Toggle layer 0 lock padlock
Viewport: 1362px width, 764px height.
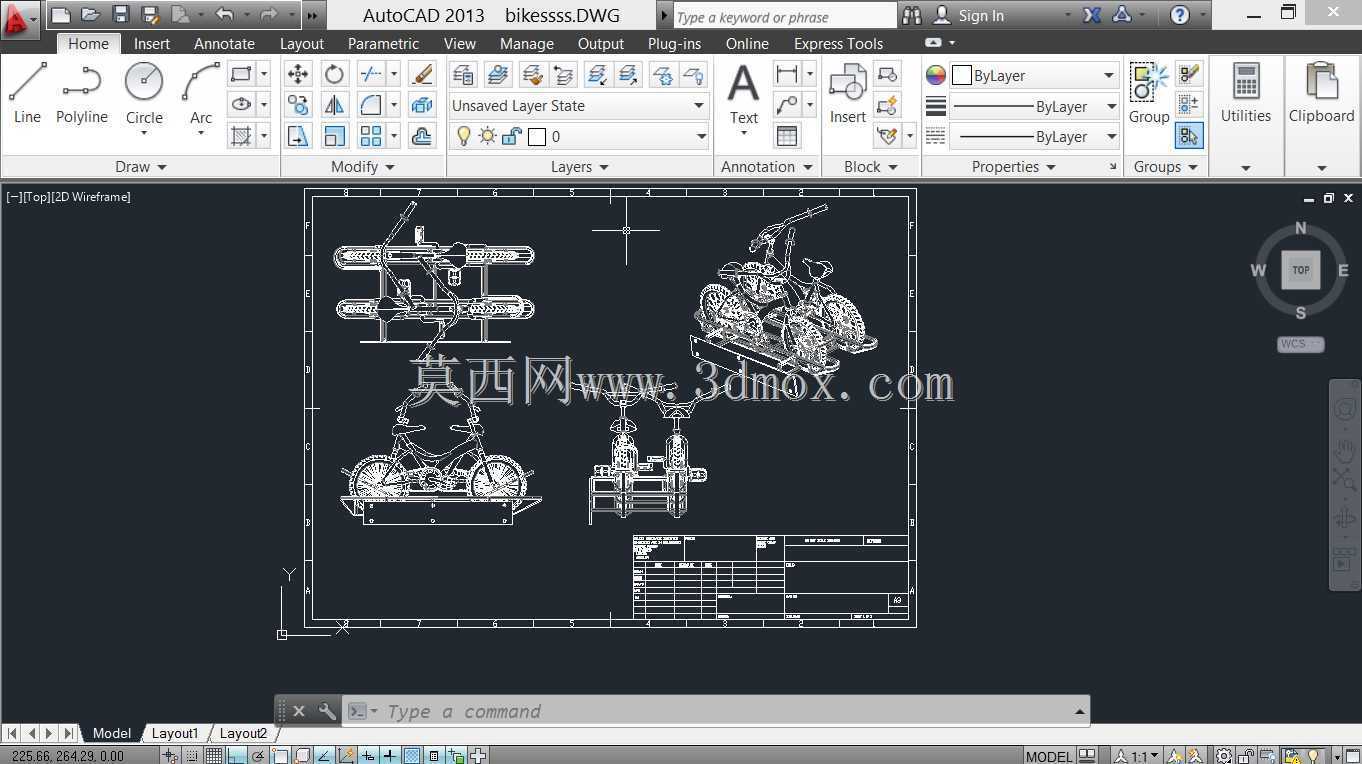(512, 136)
